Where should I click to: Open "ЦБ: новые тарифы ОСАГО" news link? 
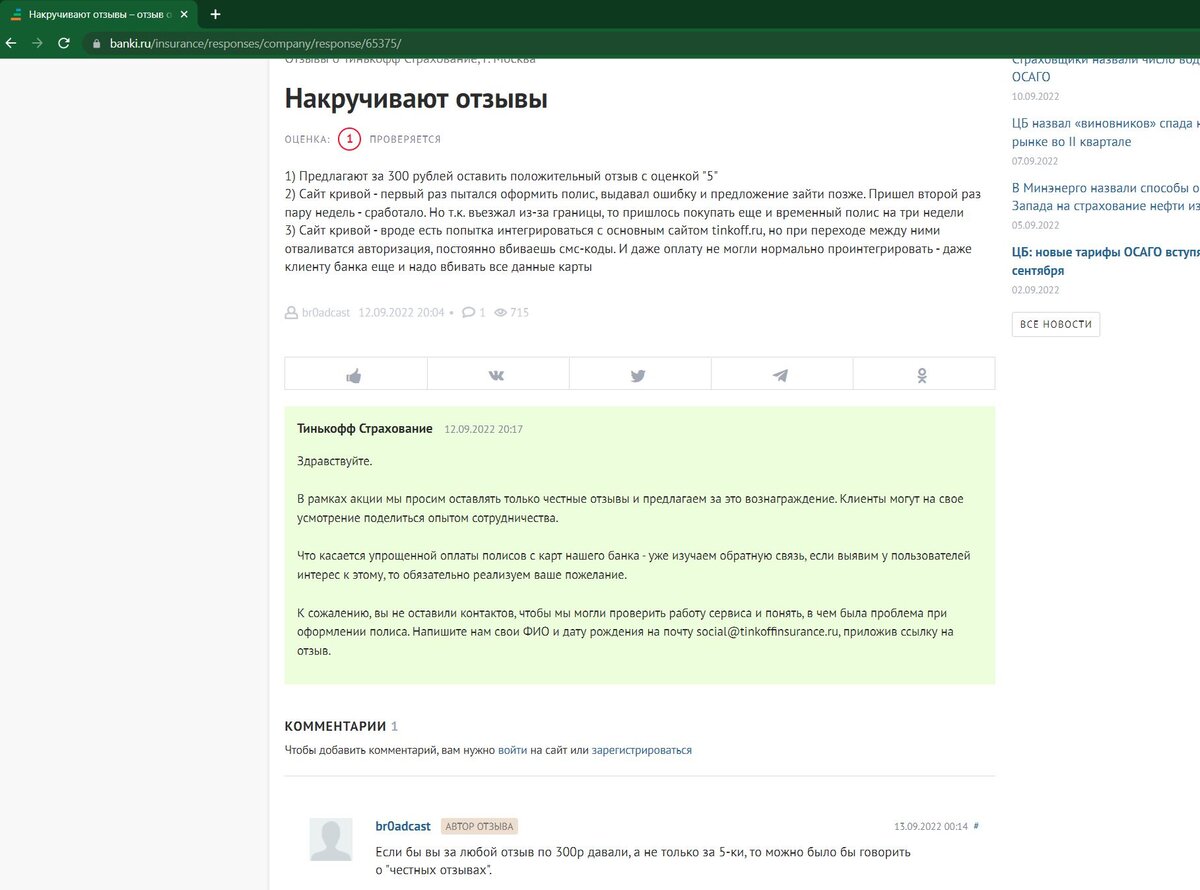click(x=1106, y=260)
